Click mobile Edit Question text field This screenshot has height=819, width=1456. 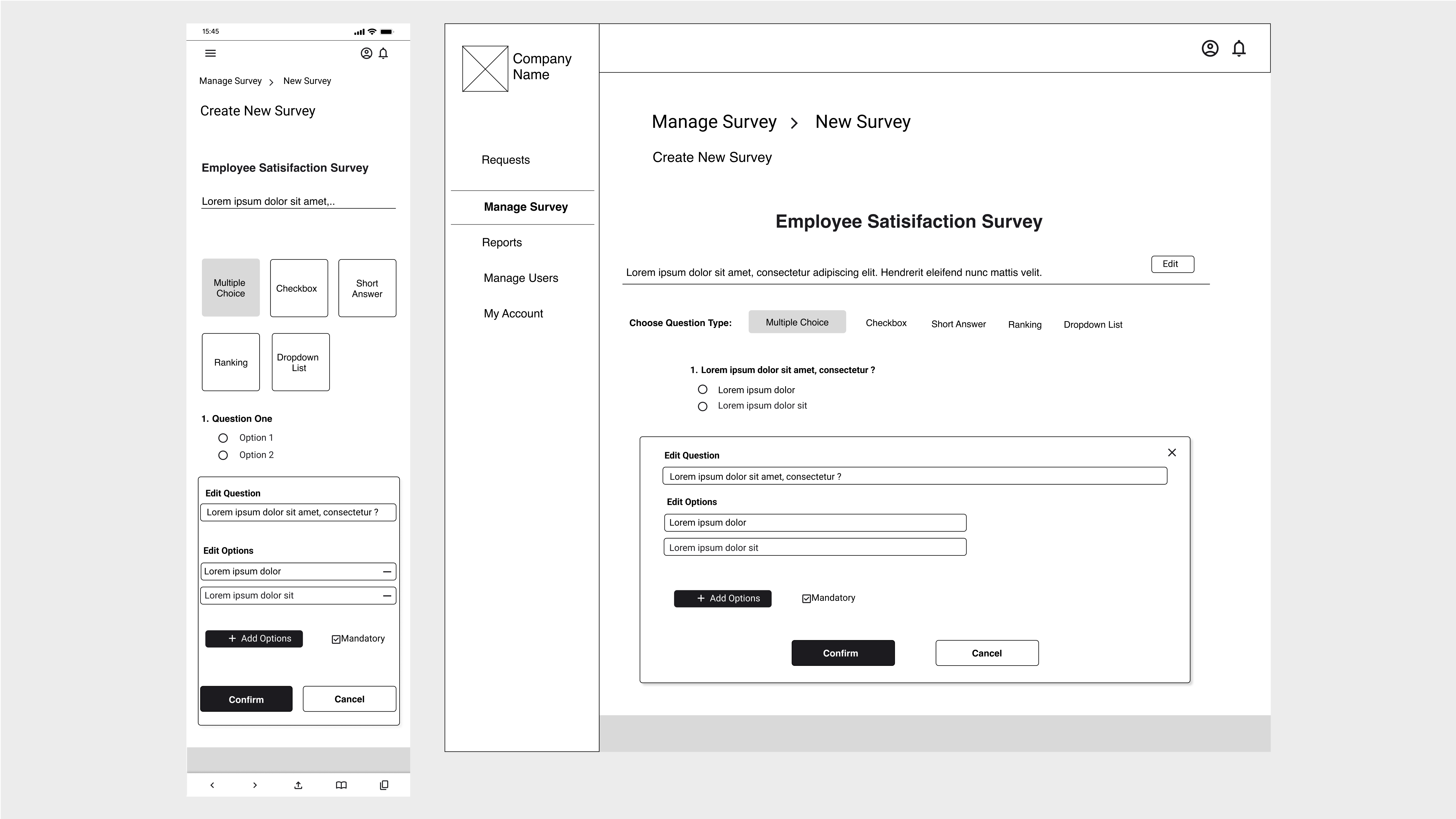[298, 513]
